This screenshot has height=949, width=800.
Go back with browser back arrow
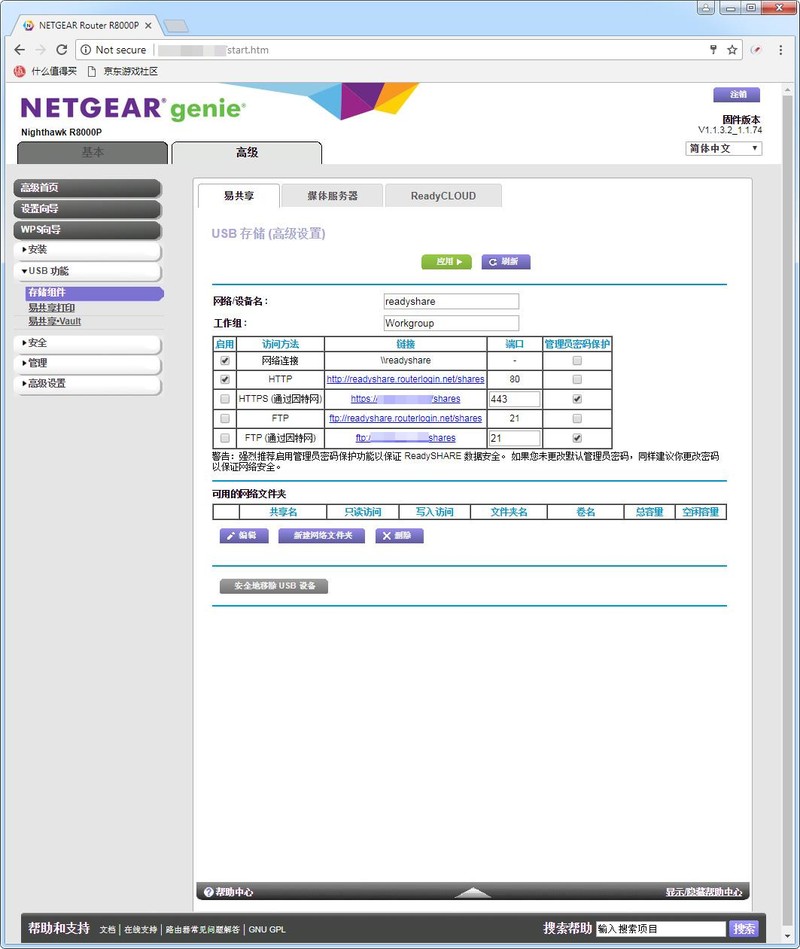(x=19, y=50)
